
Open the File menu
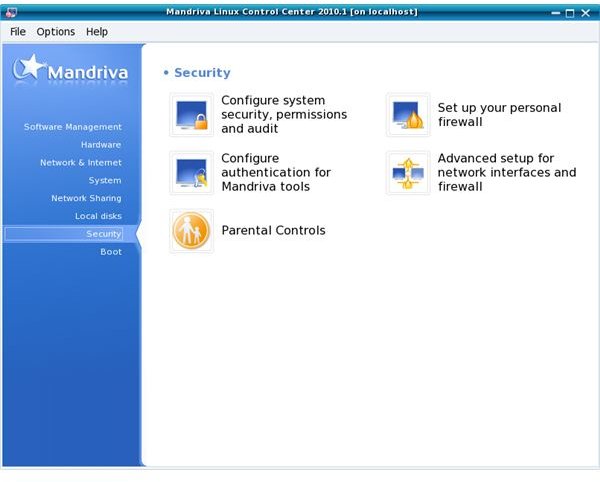point(18,31)
